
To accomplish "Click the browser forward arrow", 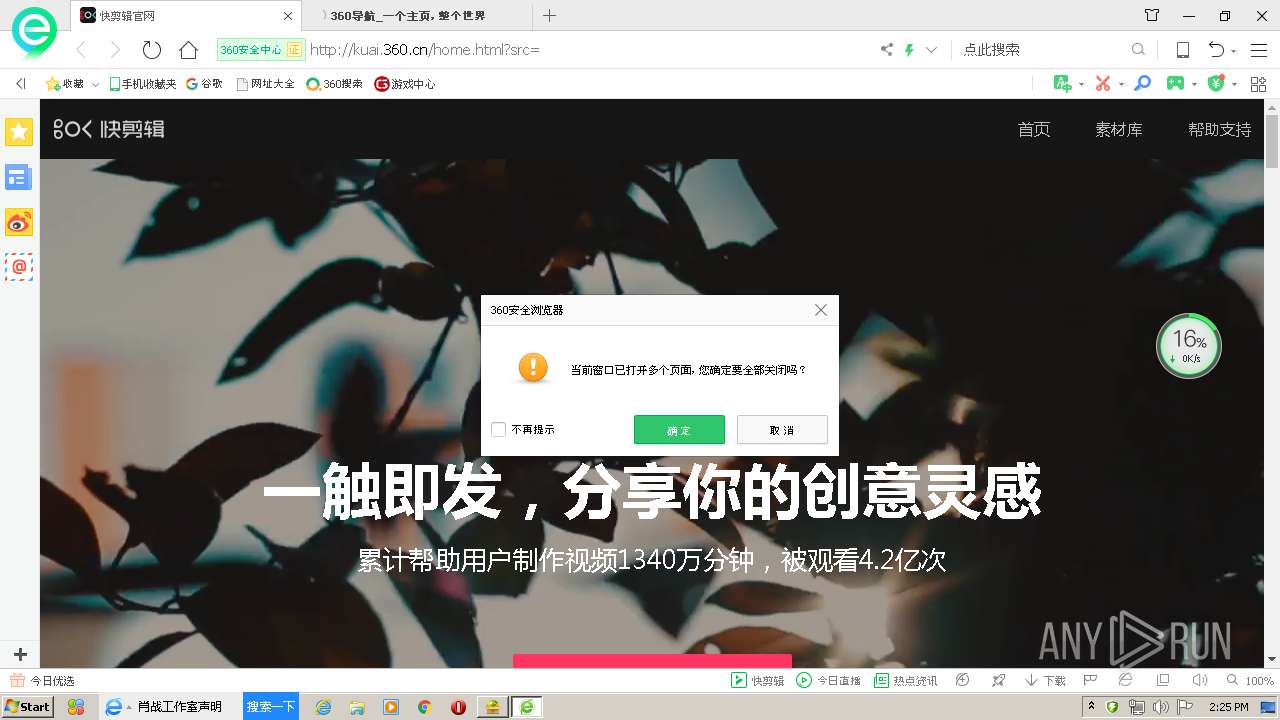I will (x=115, y=49).
